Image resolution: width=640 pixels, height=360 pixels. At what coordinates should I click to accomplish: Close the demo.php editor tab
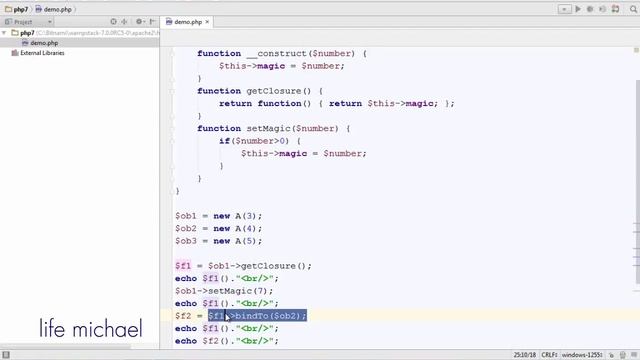click(x=207, y=22)
